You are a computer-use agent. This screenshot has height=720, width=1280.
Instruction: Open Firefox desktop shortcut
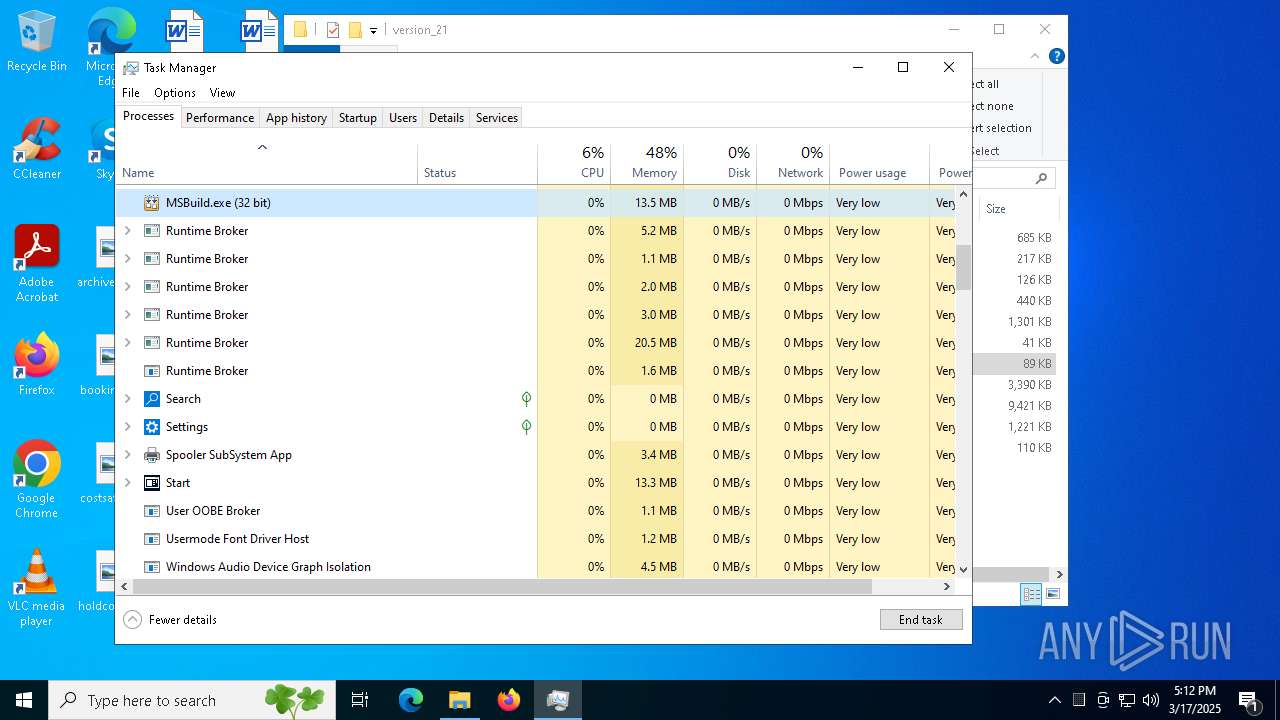tap(37, 365)
